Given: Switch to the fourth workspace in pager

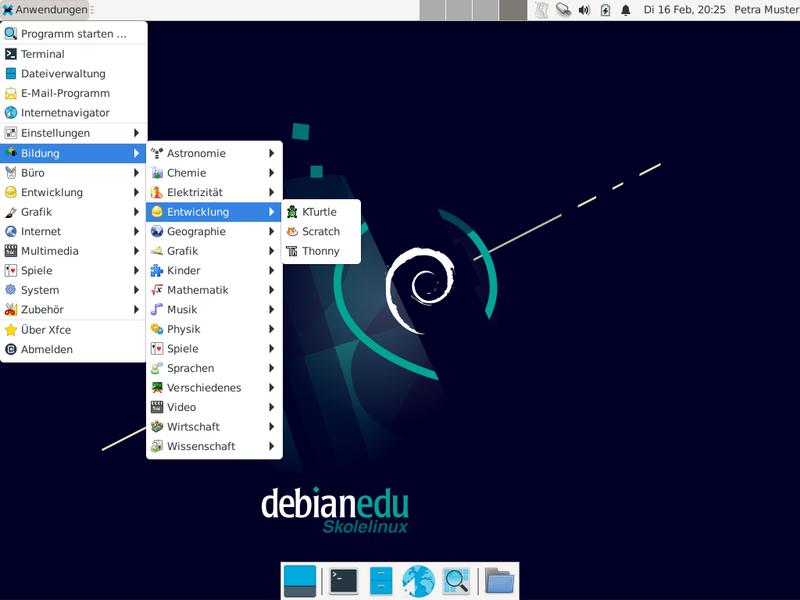Looking at the screenshot, I should [513, 10].
